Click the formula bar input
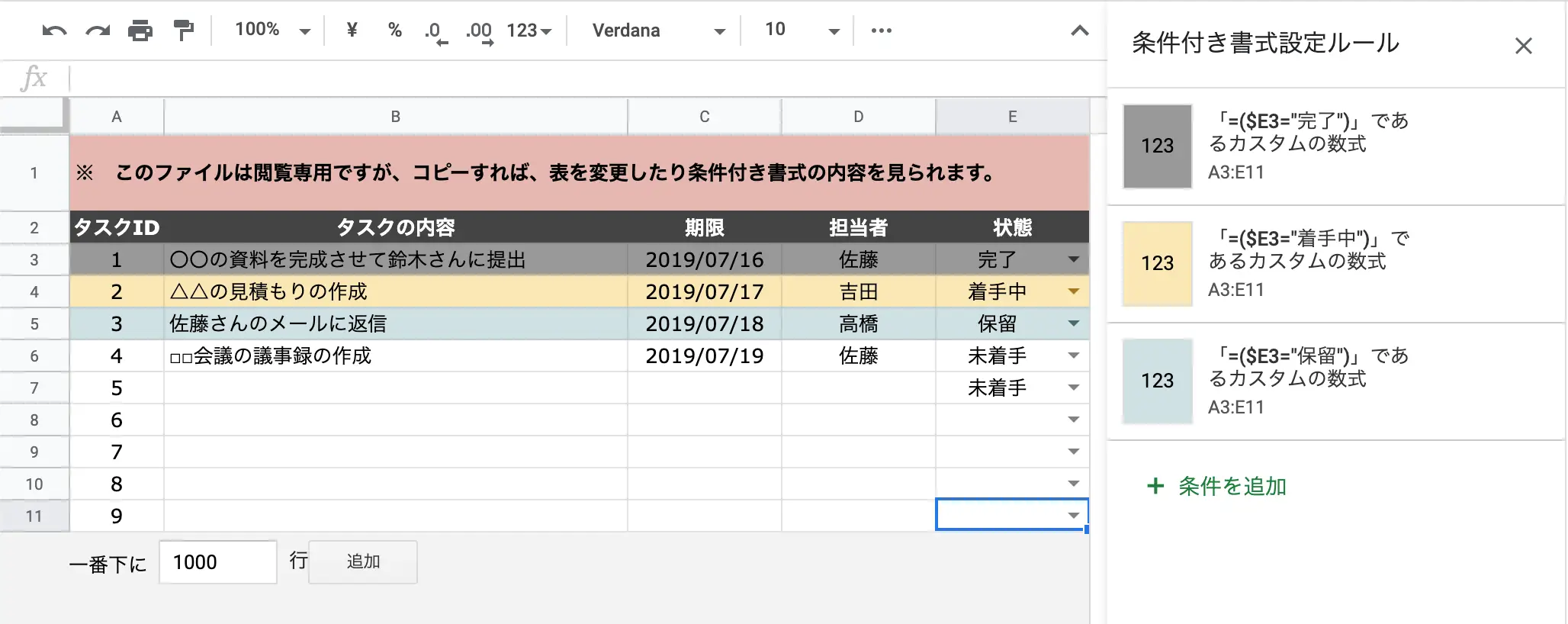The image size is (1568, 624). click(587, 78)
